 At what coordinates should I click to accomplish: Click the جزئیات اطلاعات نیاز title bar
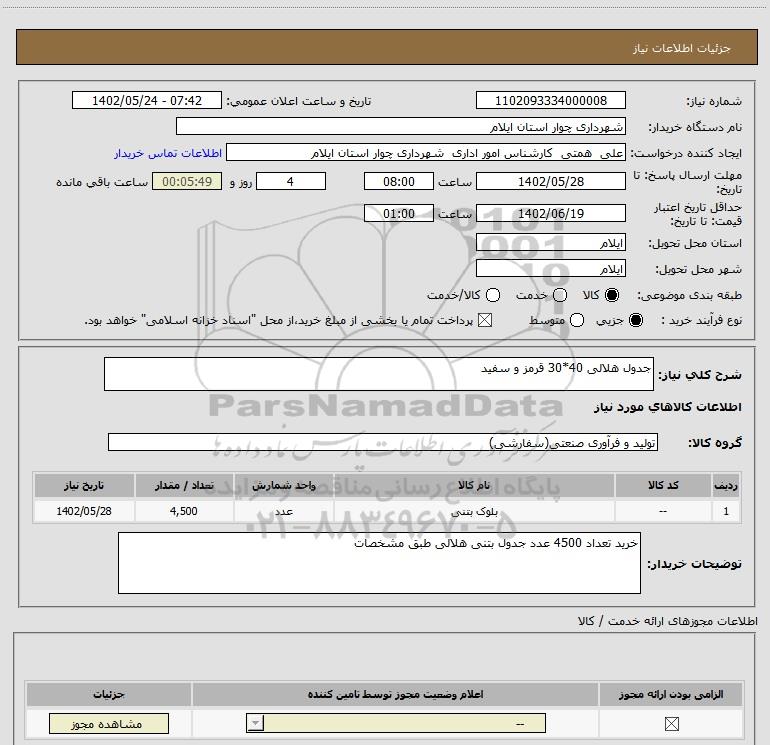click(x=386, y=47)
